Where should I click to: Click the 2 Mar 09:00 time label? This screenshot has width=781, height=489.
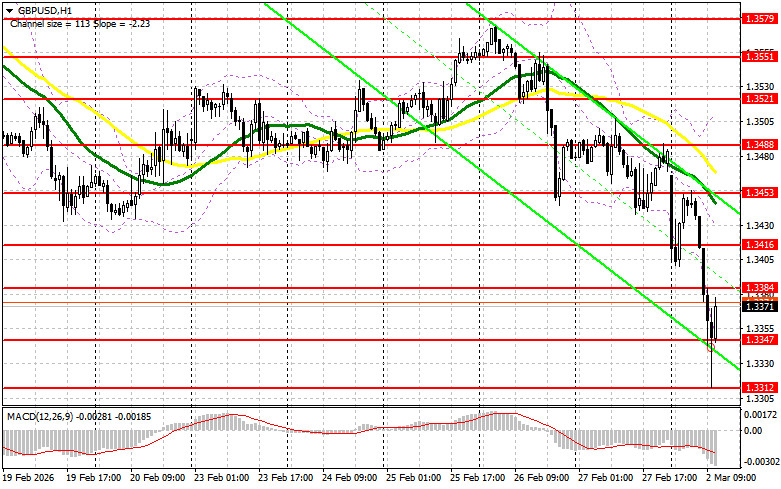731,478
